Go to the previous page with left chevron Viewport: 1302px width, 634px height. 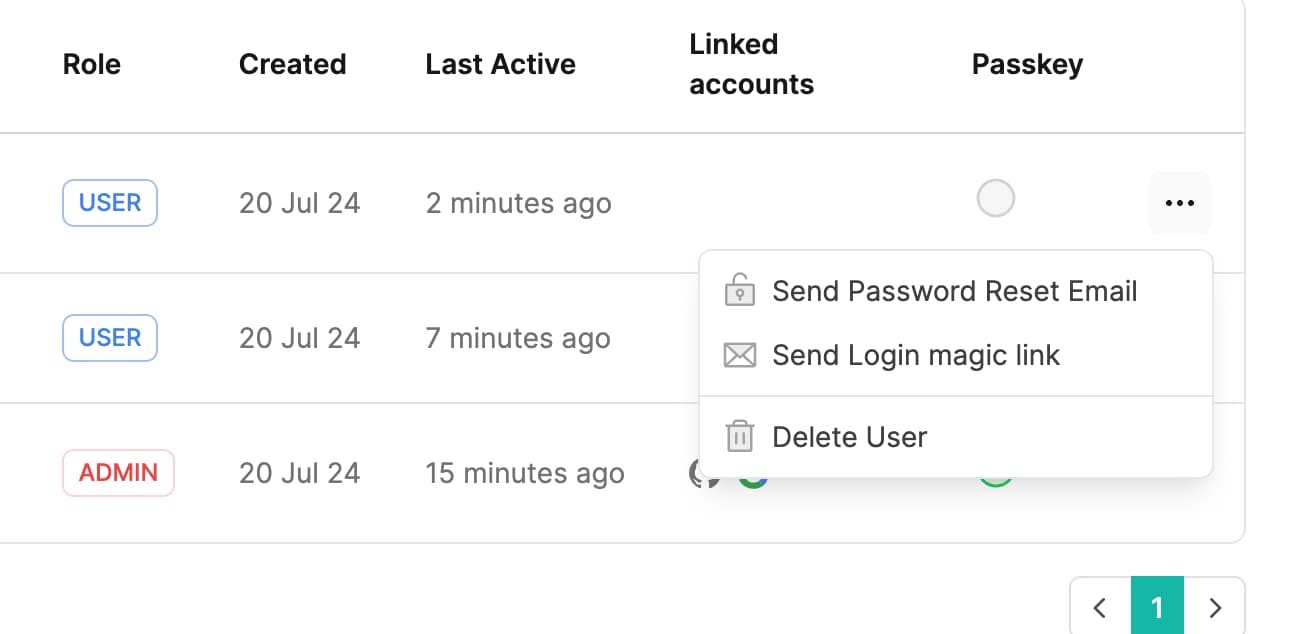click(1100, 606)
